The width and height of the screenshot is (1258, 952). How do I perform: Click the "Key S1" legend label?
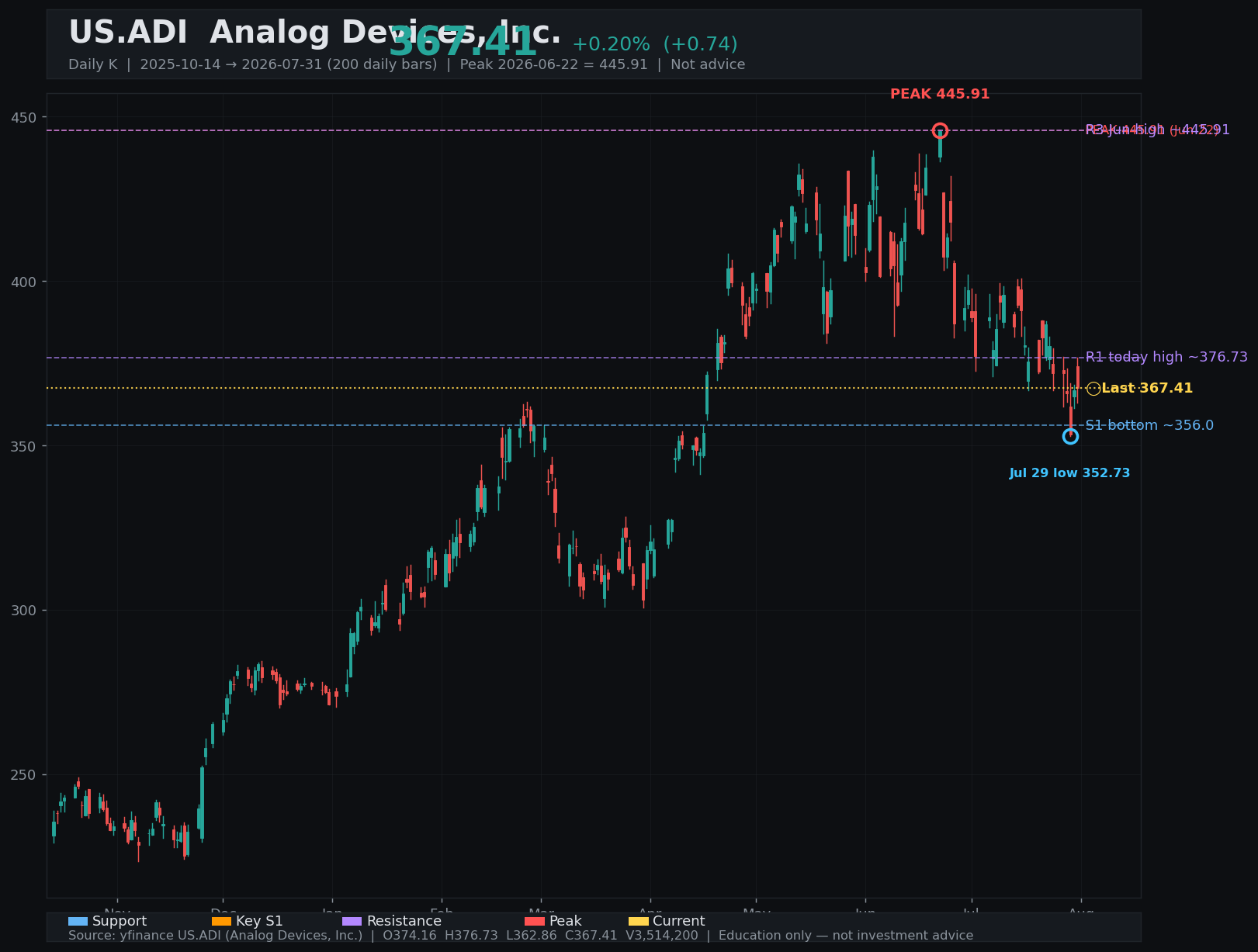[x=259, y=921]
